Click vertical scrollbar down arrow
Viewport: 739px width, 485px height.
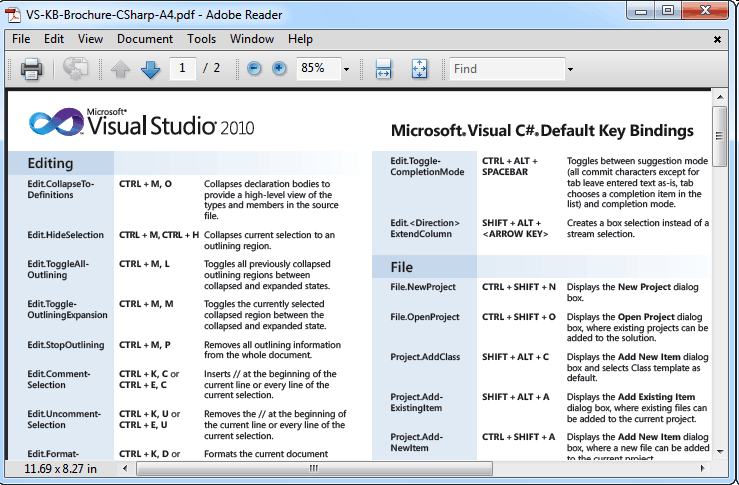point(720,452)
